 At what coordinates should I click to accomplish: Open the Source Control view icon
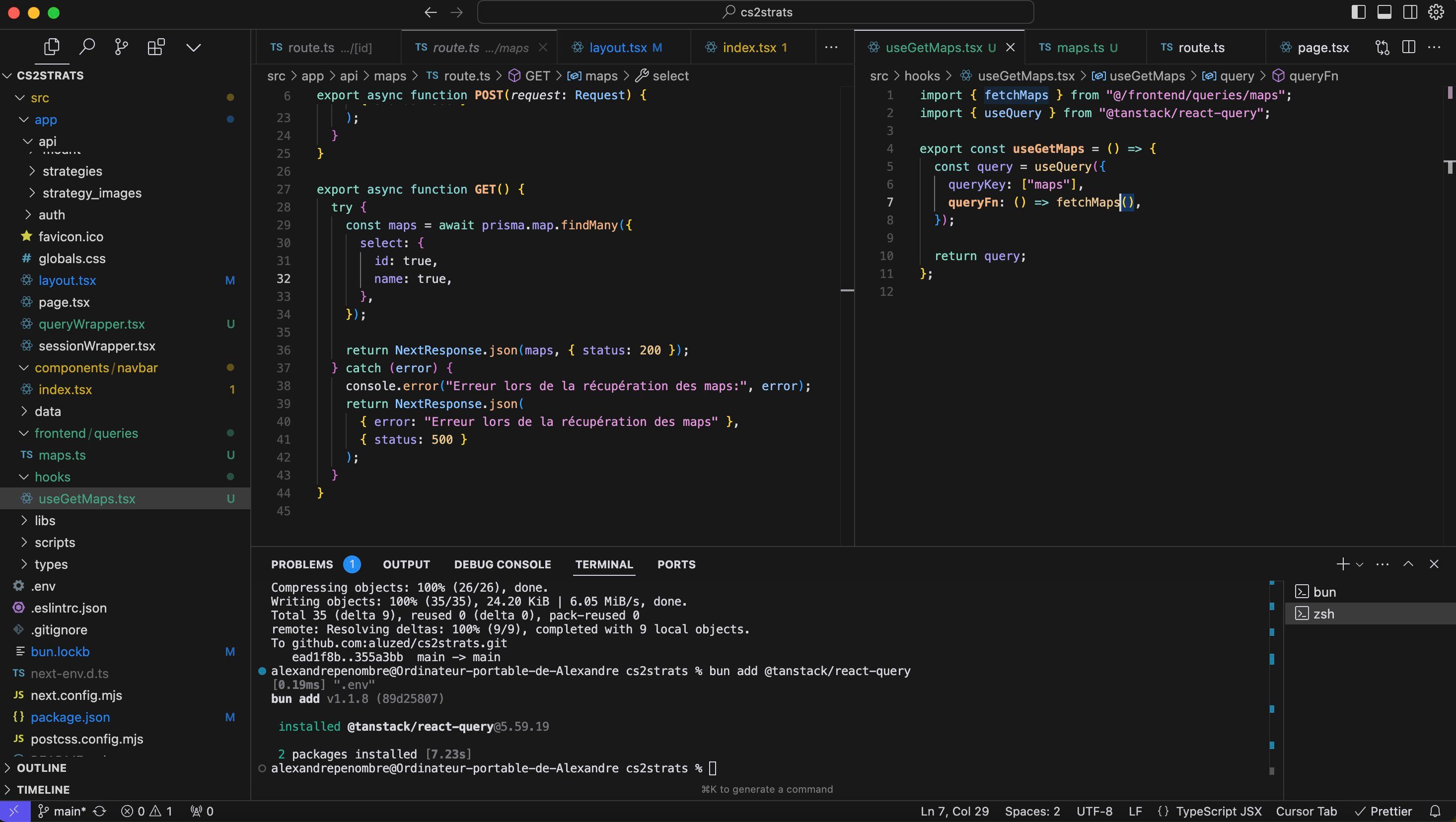pos(121,48)
